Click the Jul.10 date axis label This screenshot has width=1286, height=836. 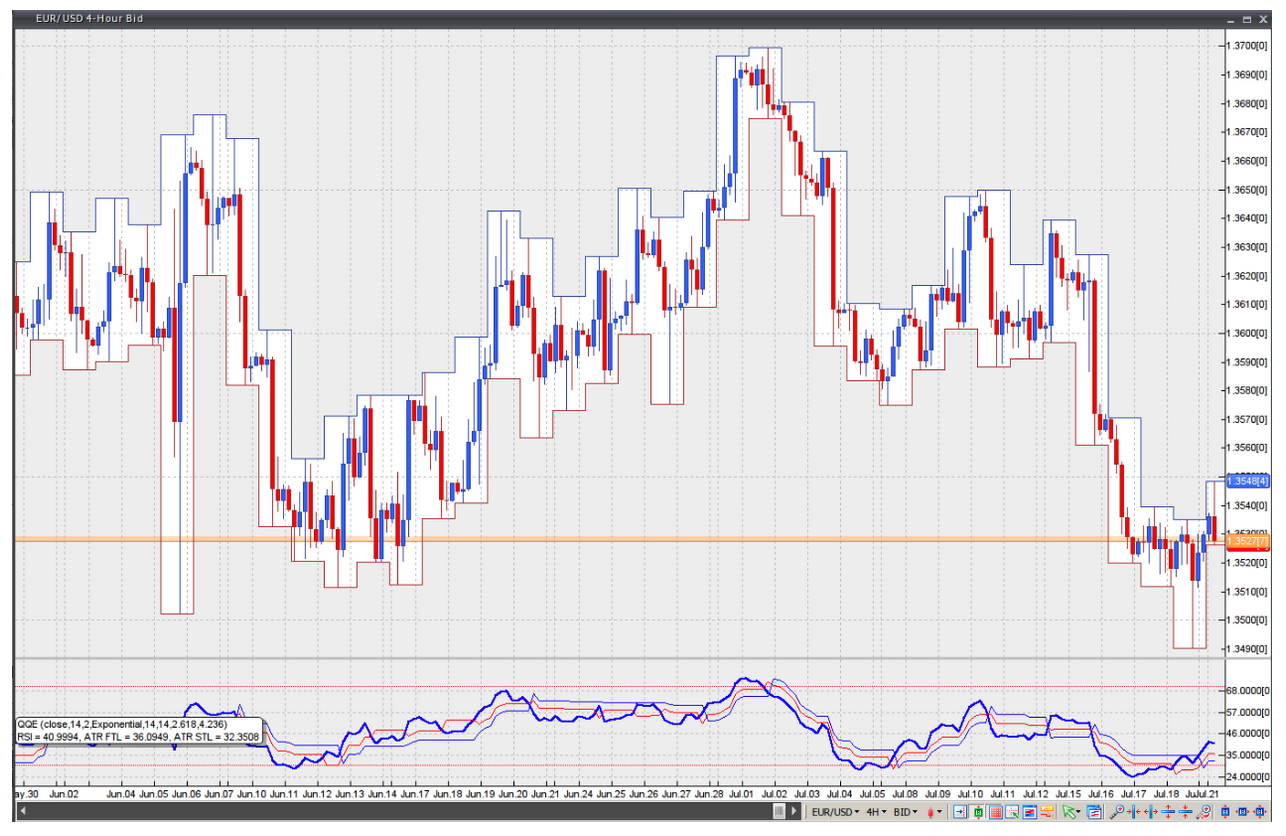(972, 794)
